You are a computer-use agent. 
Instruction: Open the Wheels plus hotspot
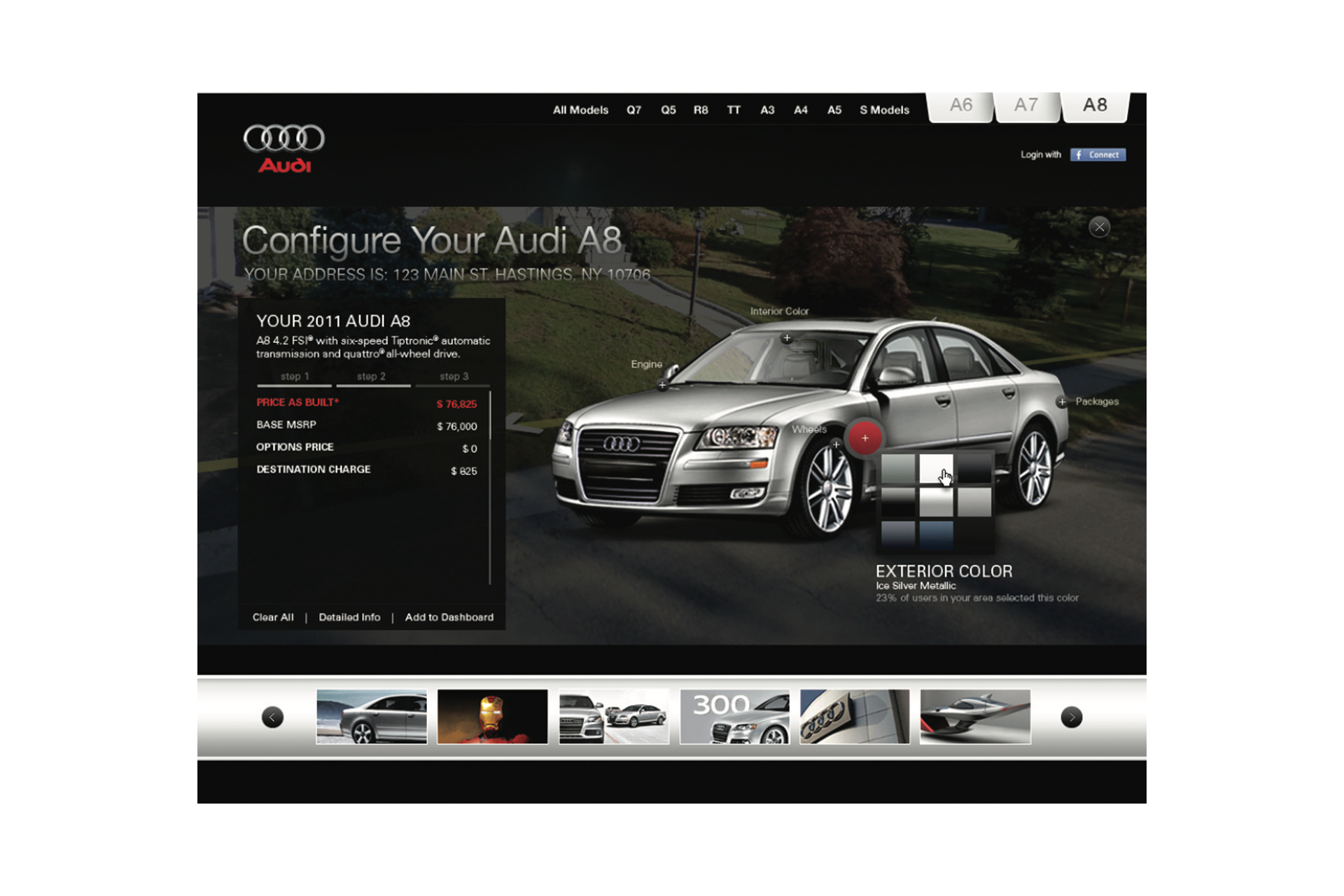pos(836,444)
